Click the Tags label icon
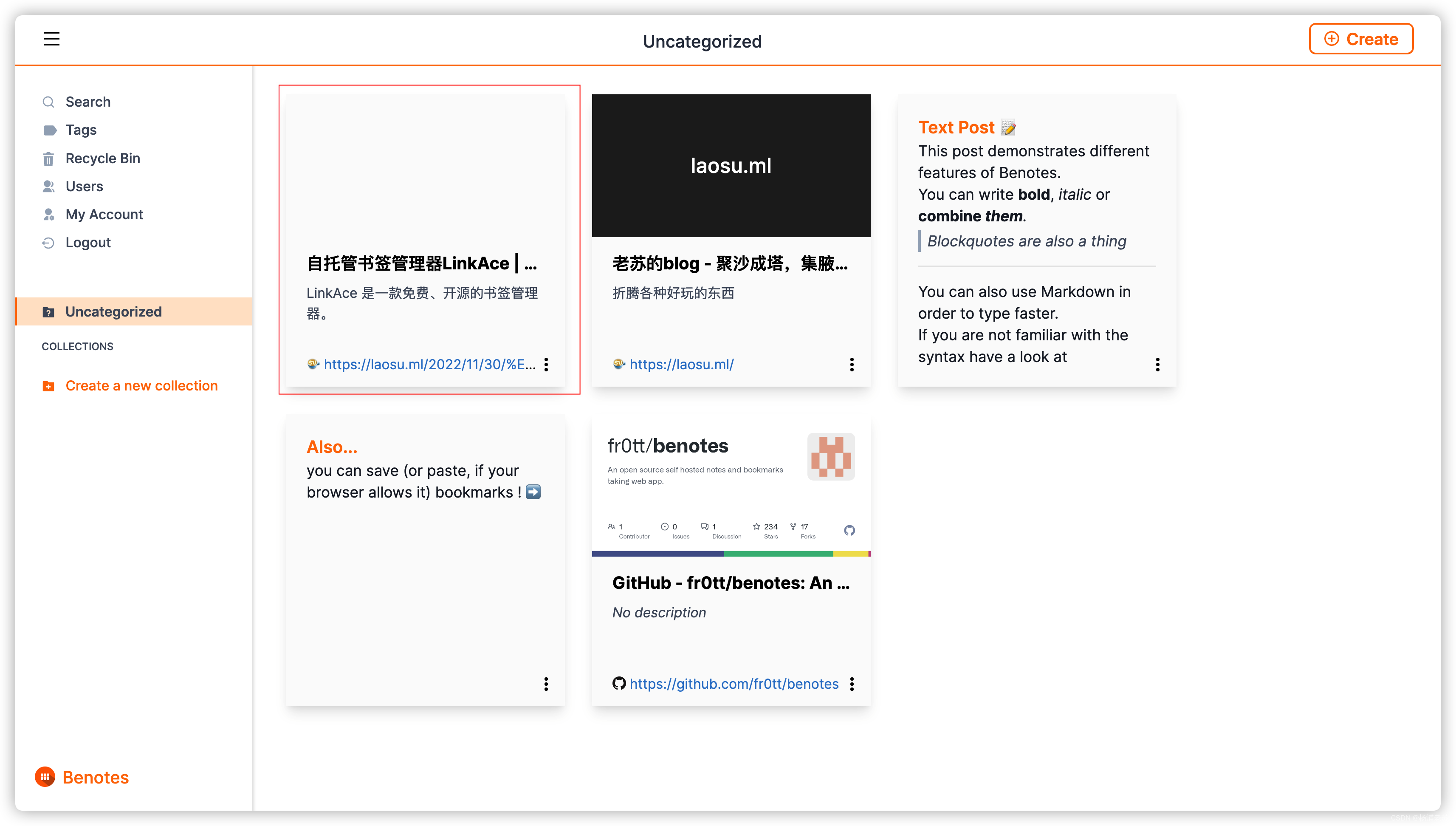This screenshot has width=1456, height=826. pyautogui.click(x=49, y=130)
